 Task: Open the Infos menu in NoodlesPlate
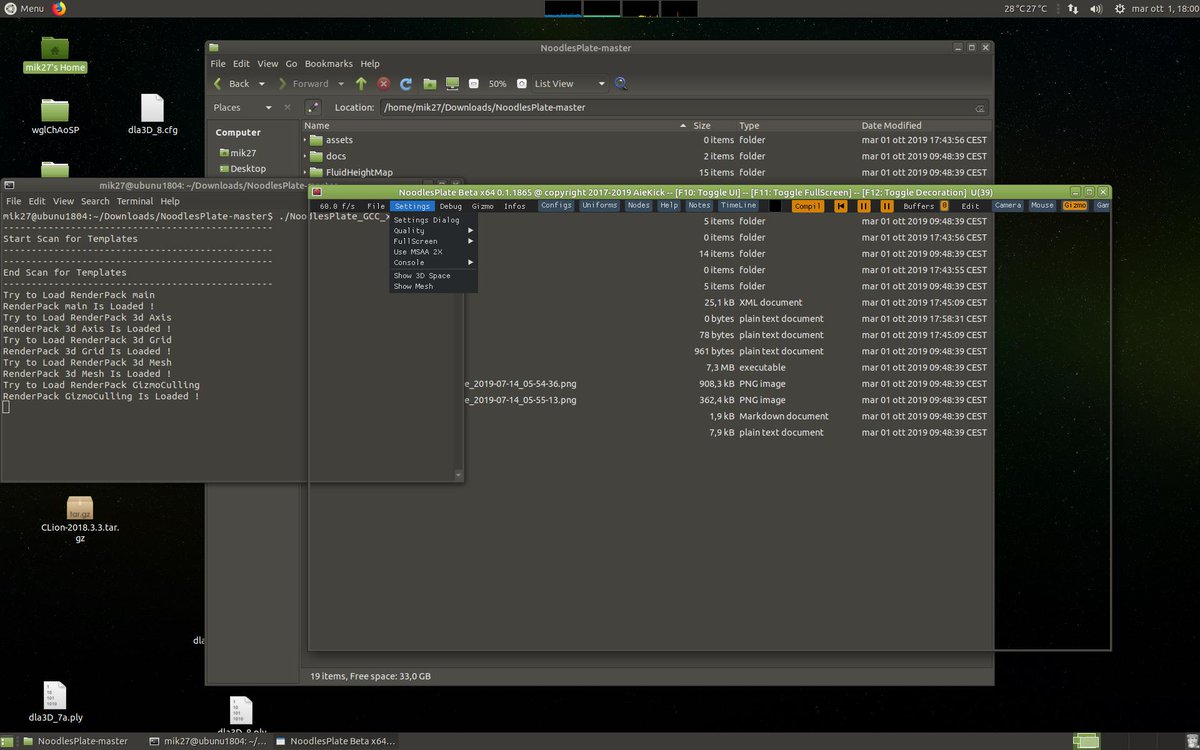514,206
